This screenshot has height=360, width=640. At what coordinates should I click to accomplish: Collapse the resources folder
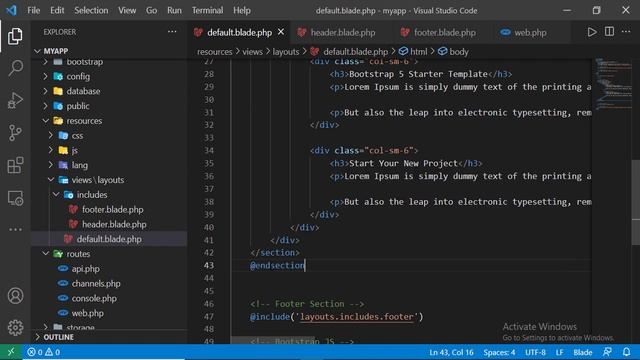[x=84, y=121]
